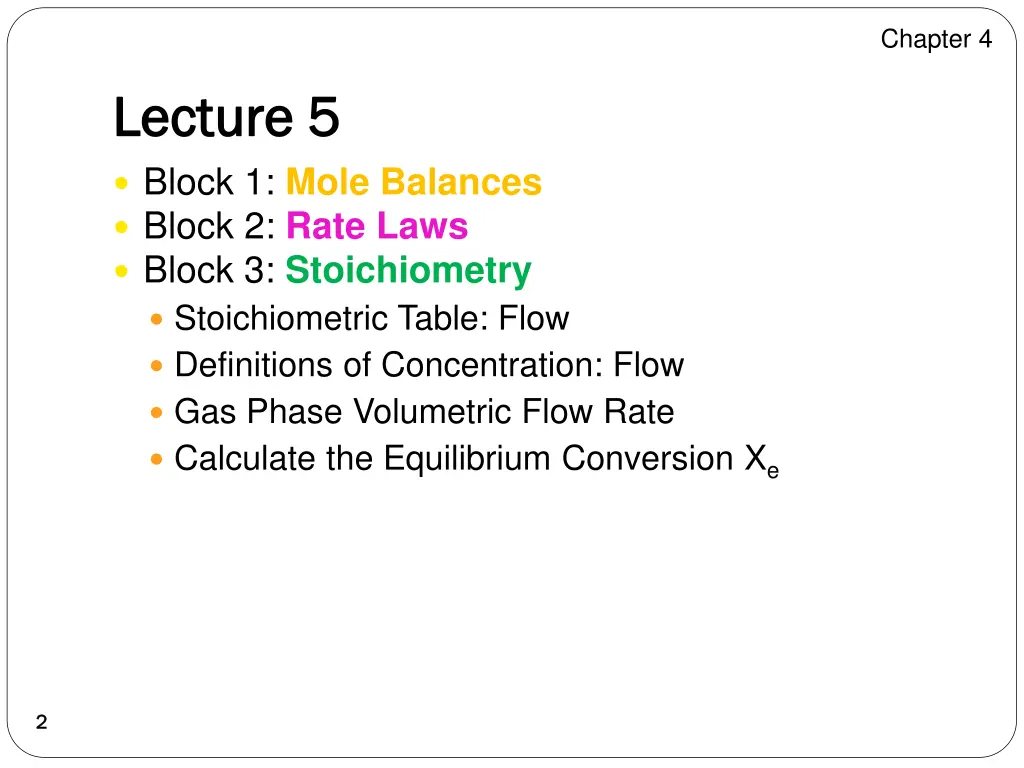The height and width of the screenshot is (768, 1024).
Task: Click the yellow bullet beside Block 1
Action: [121, 183]
